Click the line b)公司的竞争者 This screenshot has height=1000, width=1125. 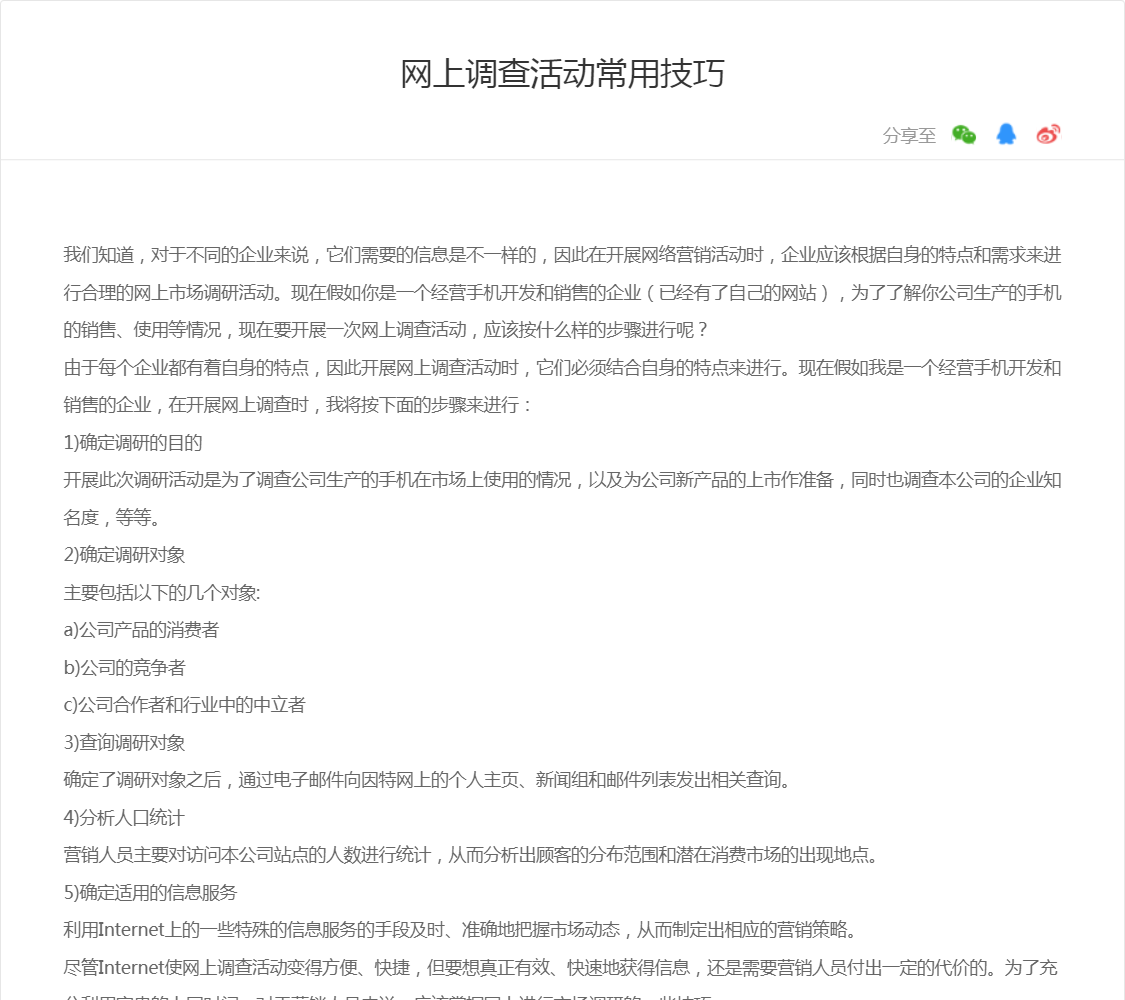[x=124, y=668]
